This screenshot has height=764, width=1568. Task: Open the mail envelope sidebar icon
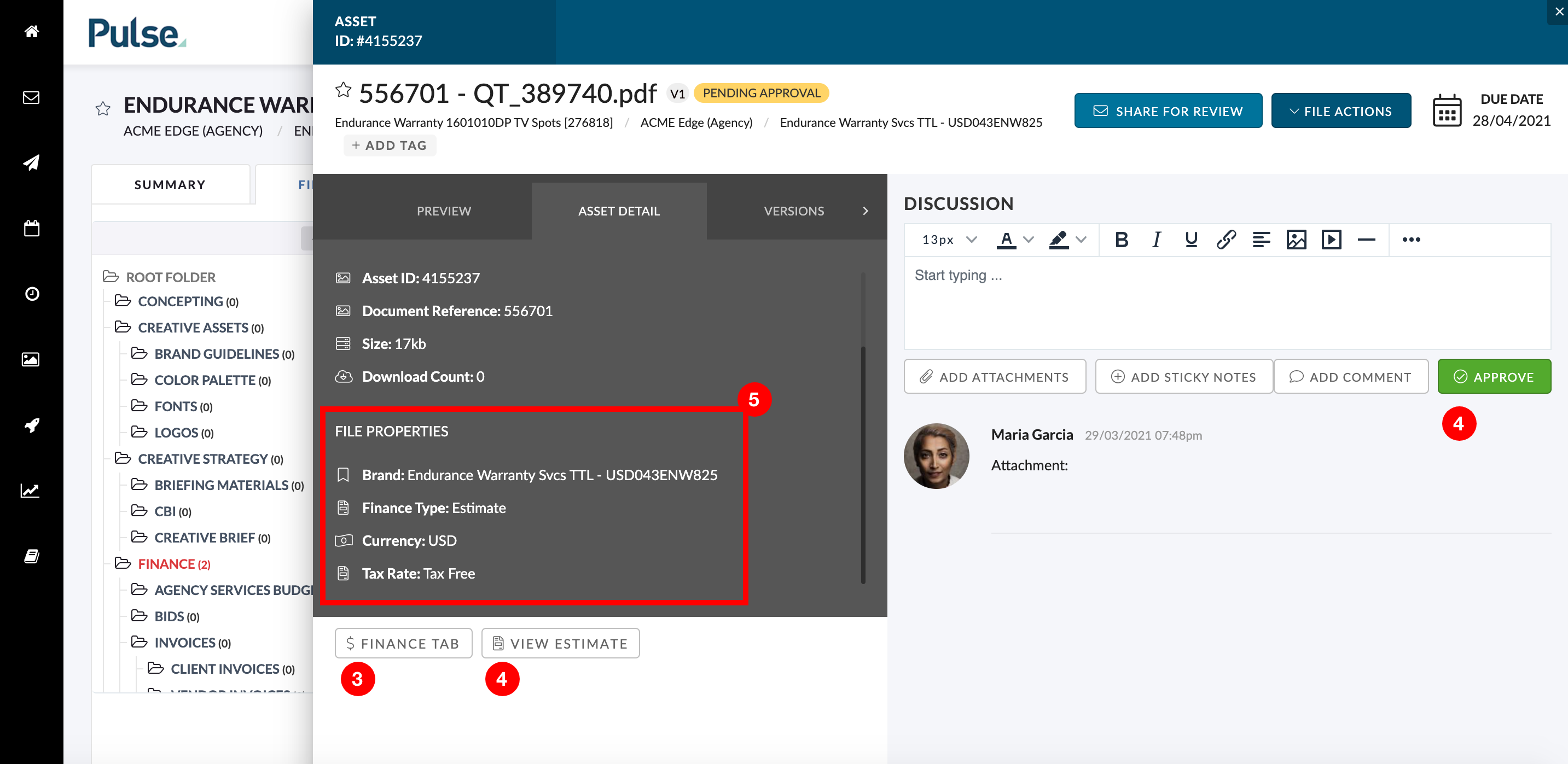[32, 97]
